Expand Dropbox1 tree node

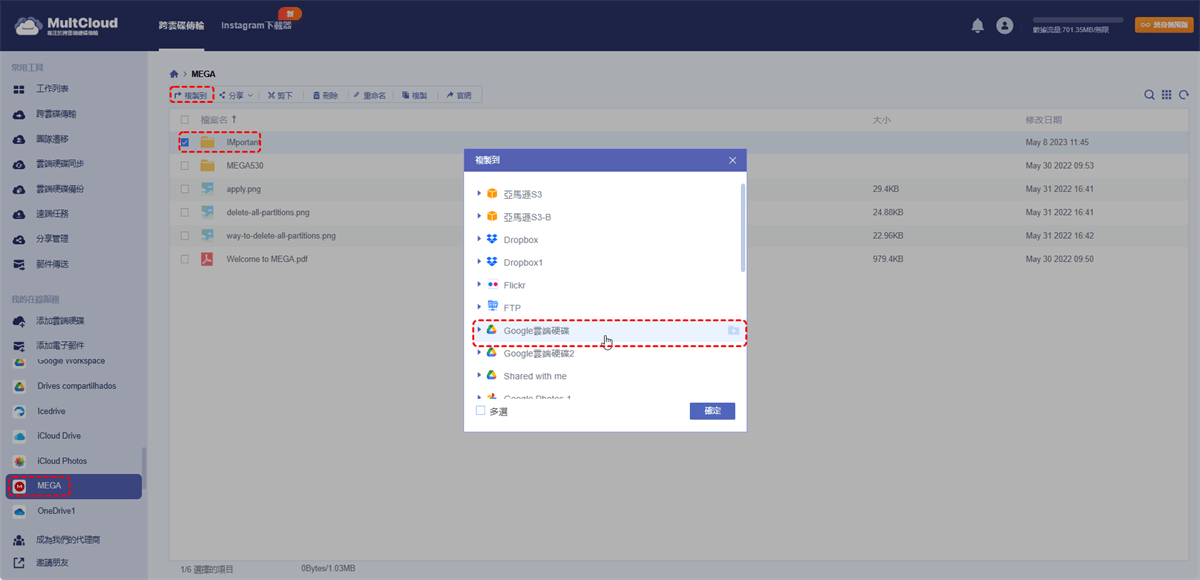tap(479, 262)
